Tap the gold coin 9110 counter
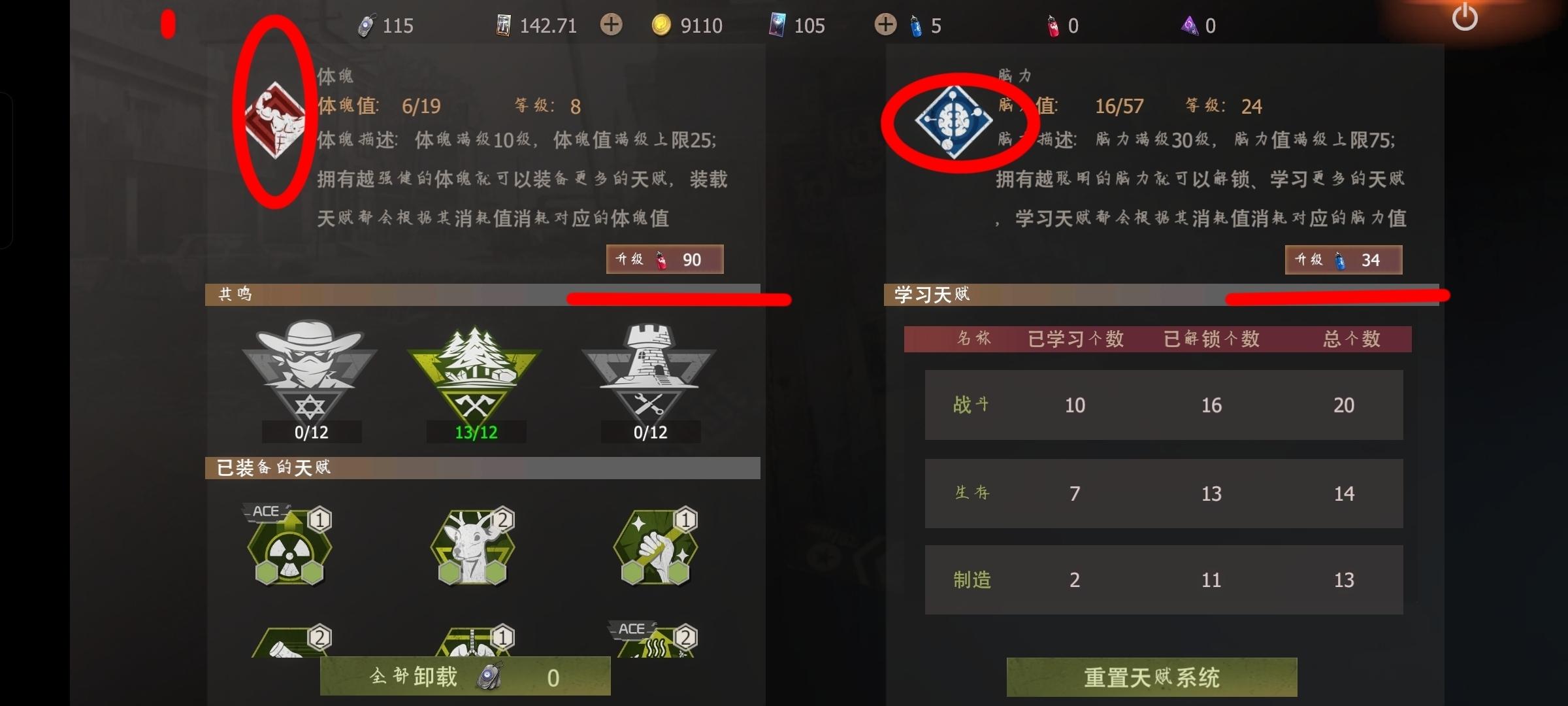Viewport: 1568px width, 706px height. 687,25
